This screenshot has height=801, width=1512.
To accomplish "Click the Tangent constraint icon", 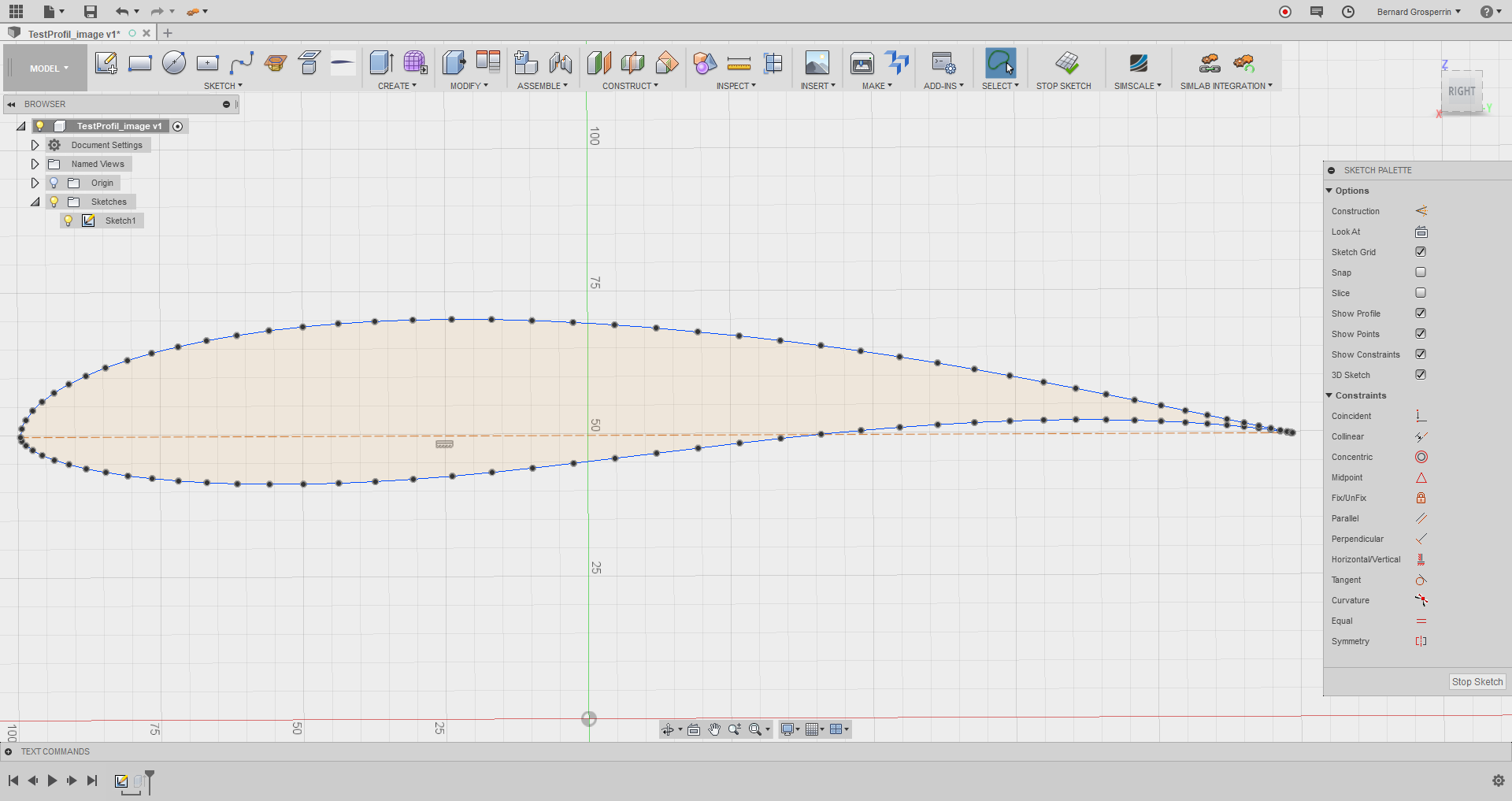I will (x=1421, y=580).
